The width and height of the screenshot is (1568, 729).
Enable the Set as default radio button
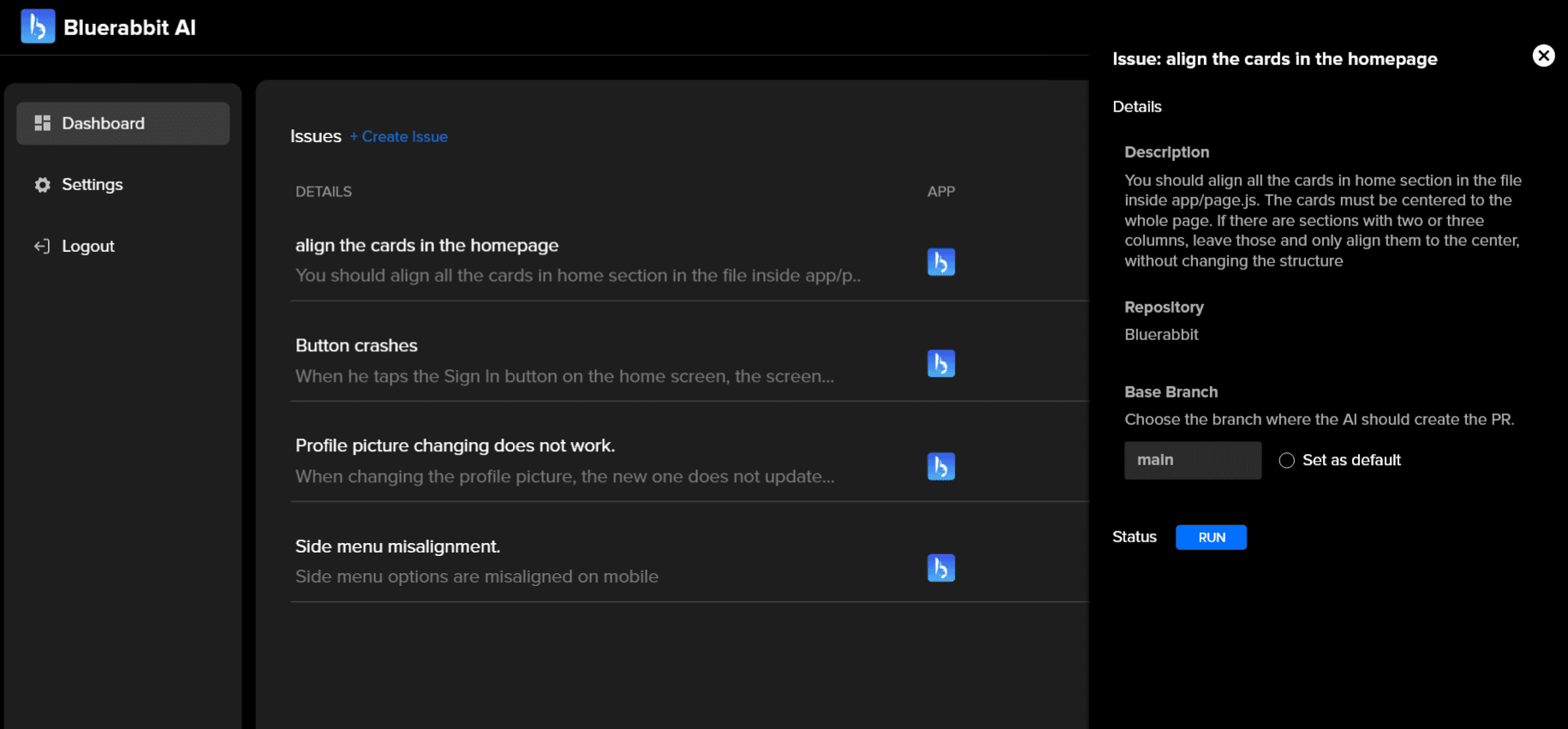click(x=1286, y=461)
